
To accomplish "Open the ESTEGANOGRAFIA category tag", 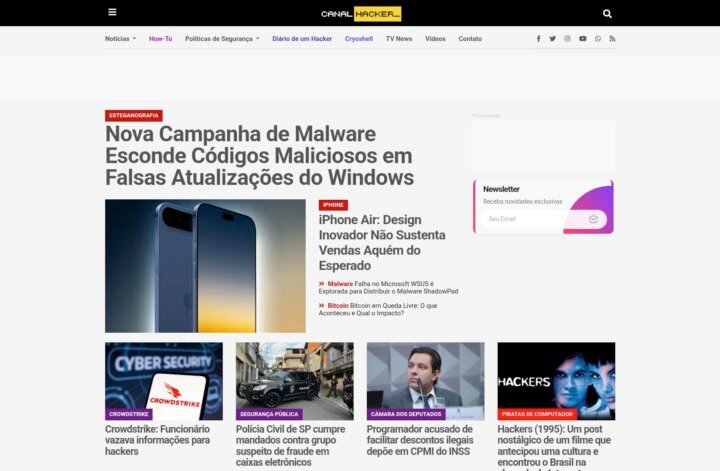I will coord(134,115).
